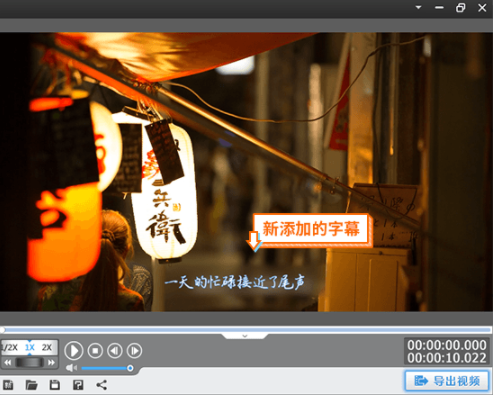
Task: Click the share icon
Action: 102,385
